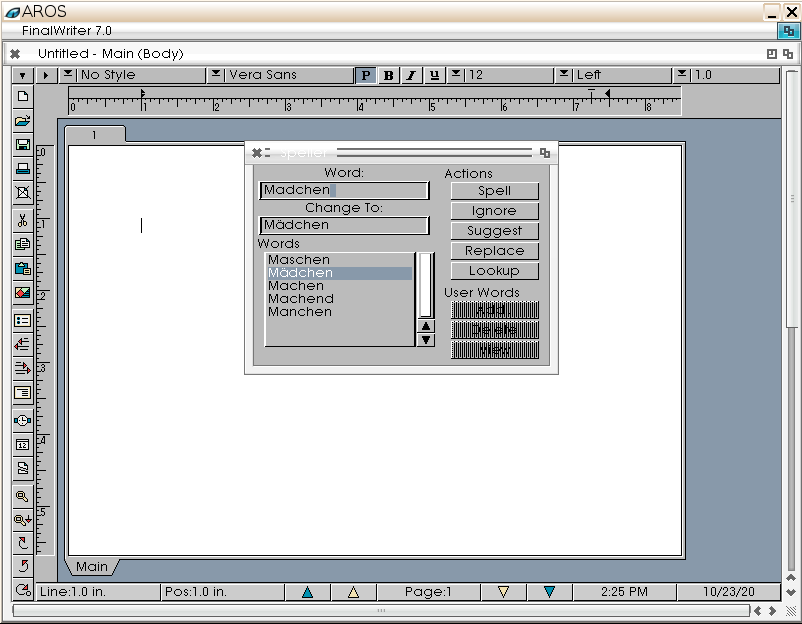Go to last page dark down triangle
802x624 pixels.
click(x=550, y=592)
